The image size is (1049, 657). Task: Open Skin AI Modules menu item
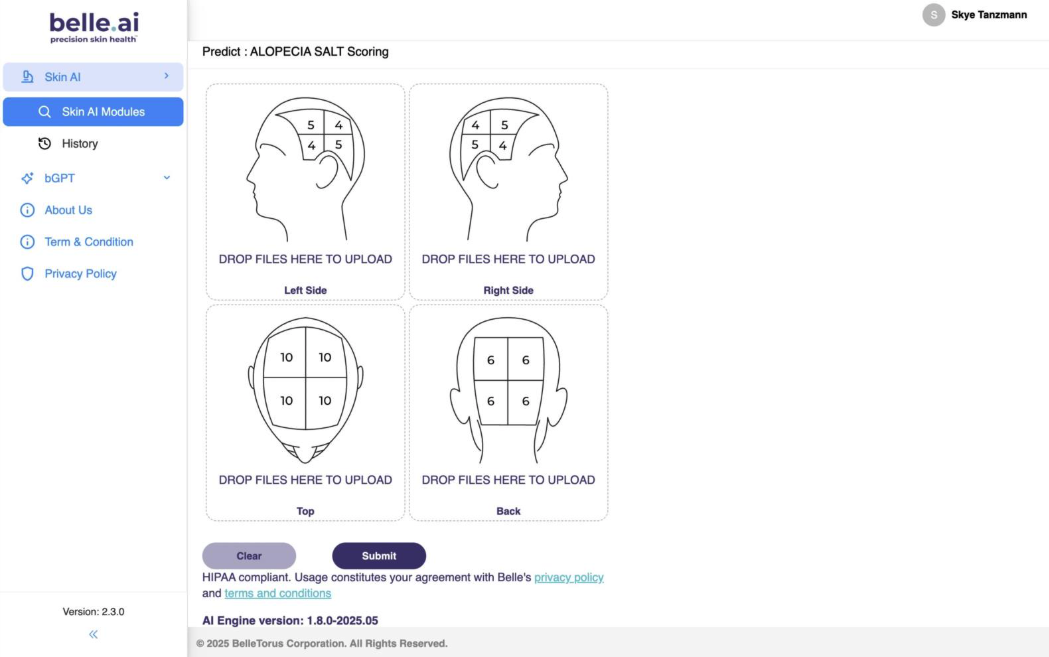(x=103, y=112)
